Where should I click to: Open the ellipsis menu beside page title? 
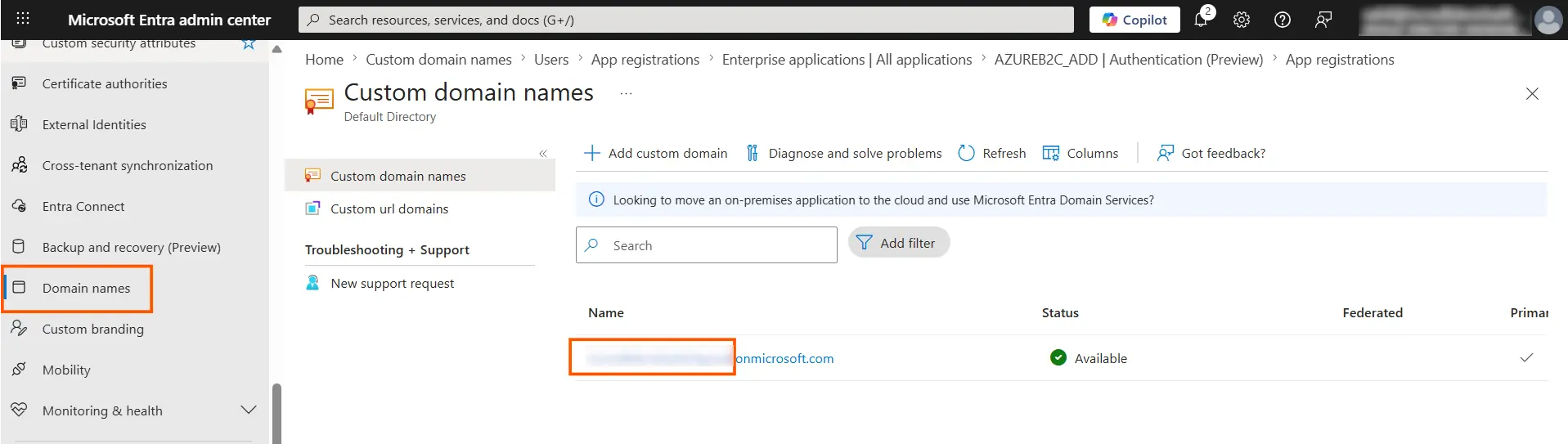[x=626, y=93]
